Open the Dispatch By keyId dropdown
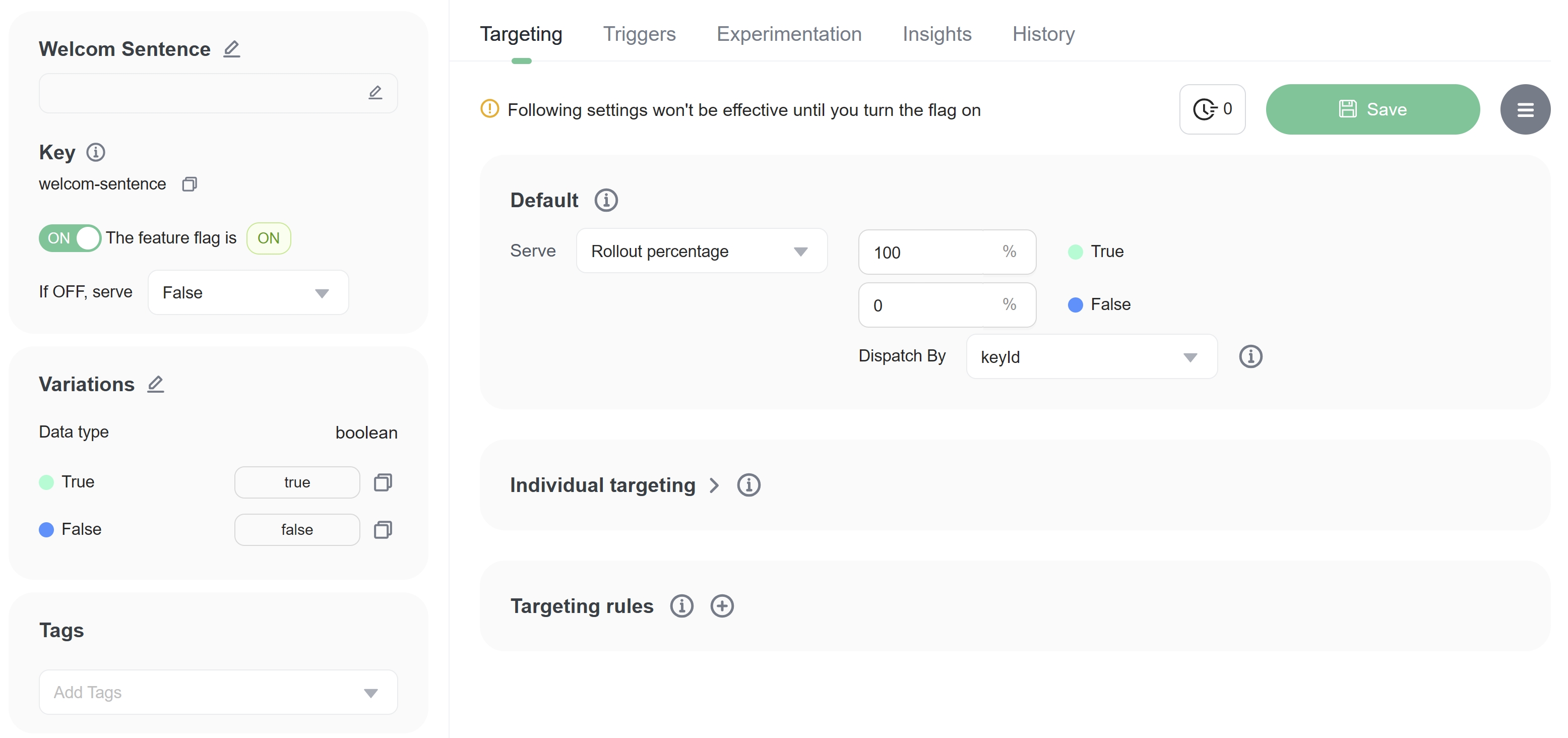 tap(1091, 357)
